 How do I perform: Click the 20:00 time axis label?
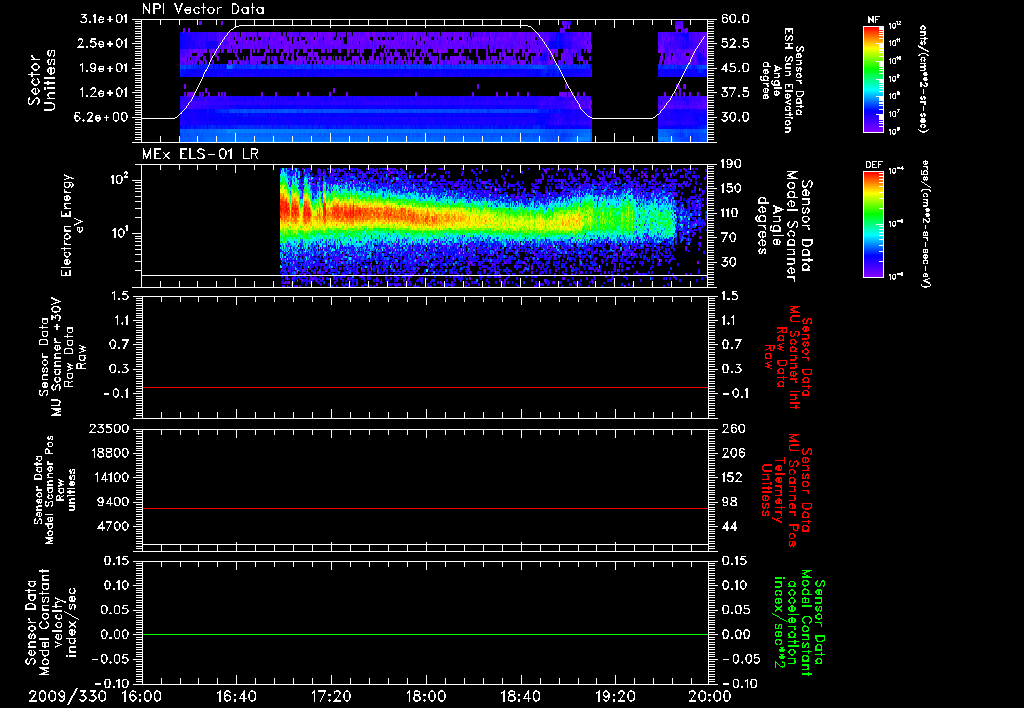pyautogui.click(x=710, y=696)
